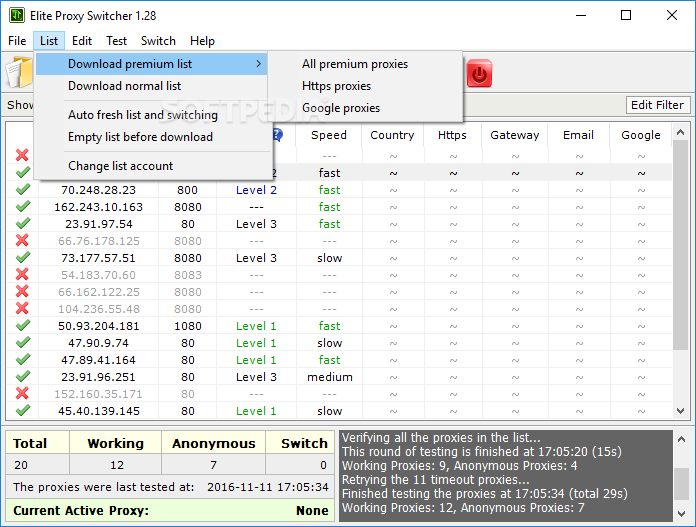The width and height of the screenshot is (696, 527).
Task: Click Level 2 cell for 70.248.28.23
Action: 256,190
